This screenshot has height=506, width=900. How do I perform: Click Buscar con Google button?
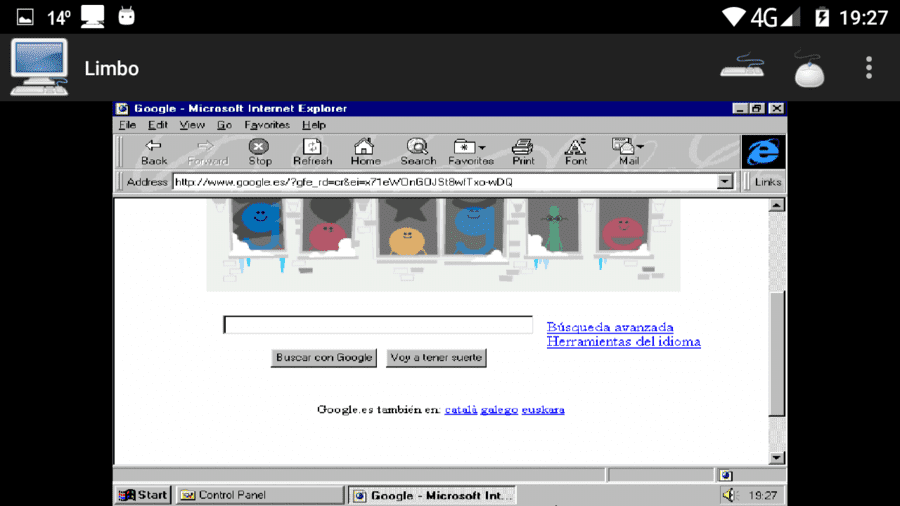click(x=324, y=357)
